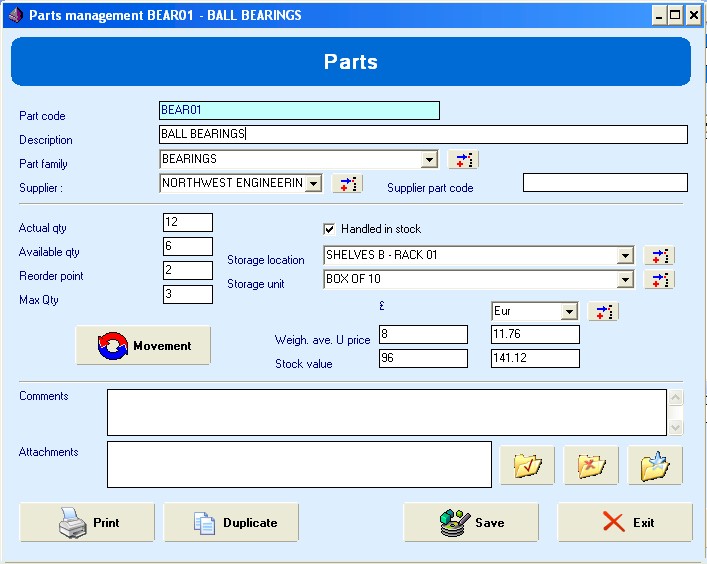
Task: Click the add-new icon beside Eur currency
Action: (x=603, y=312)
